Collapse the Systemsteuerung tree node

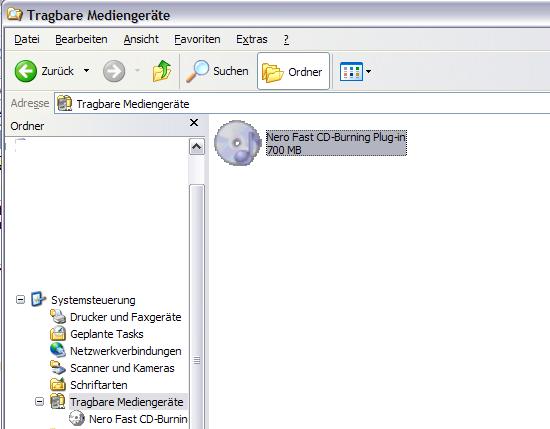click(x=21, y=300)
